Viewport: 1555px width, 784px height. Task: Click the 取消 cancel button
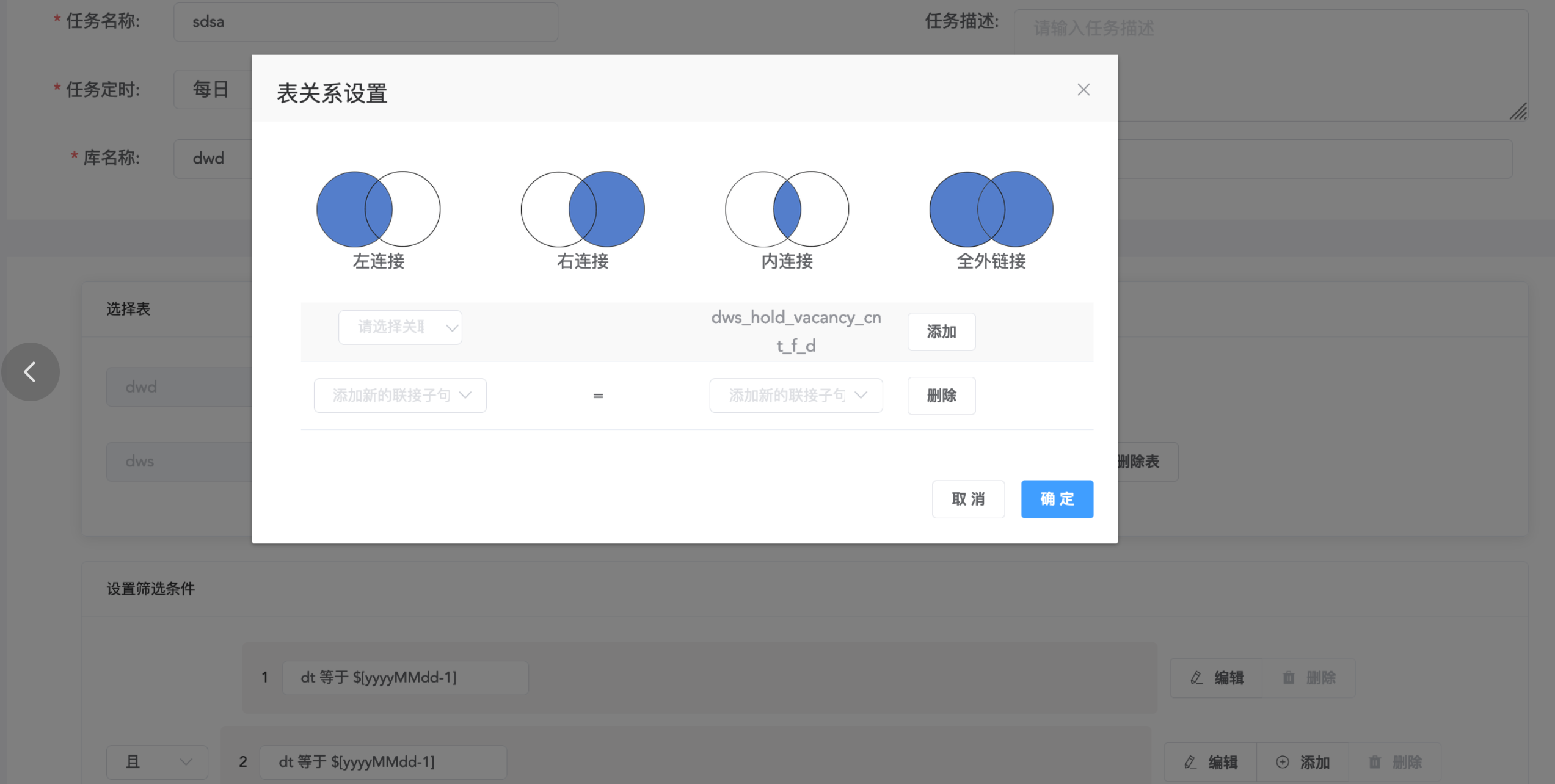coord(968,499)
